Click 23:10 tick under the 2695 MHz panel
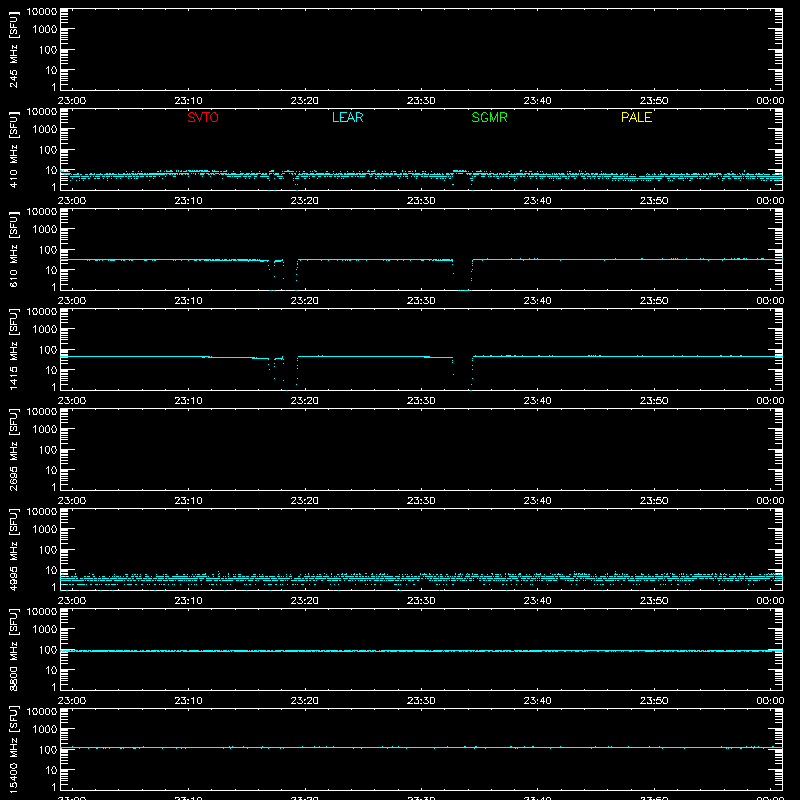 click(x=188, y=501)
